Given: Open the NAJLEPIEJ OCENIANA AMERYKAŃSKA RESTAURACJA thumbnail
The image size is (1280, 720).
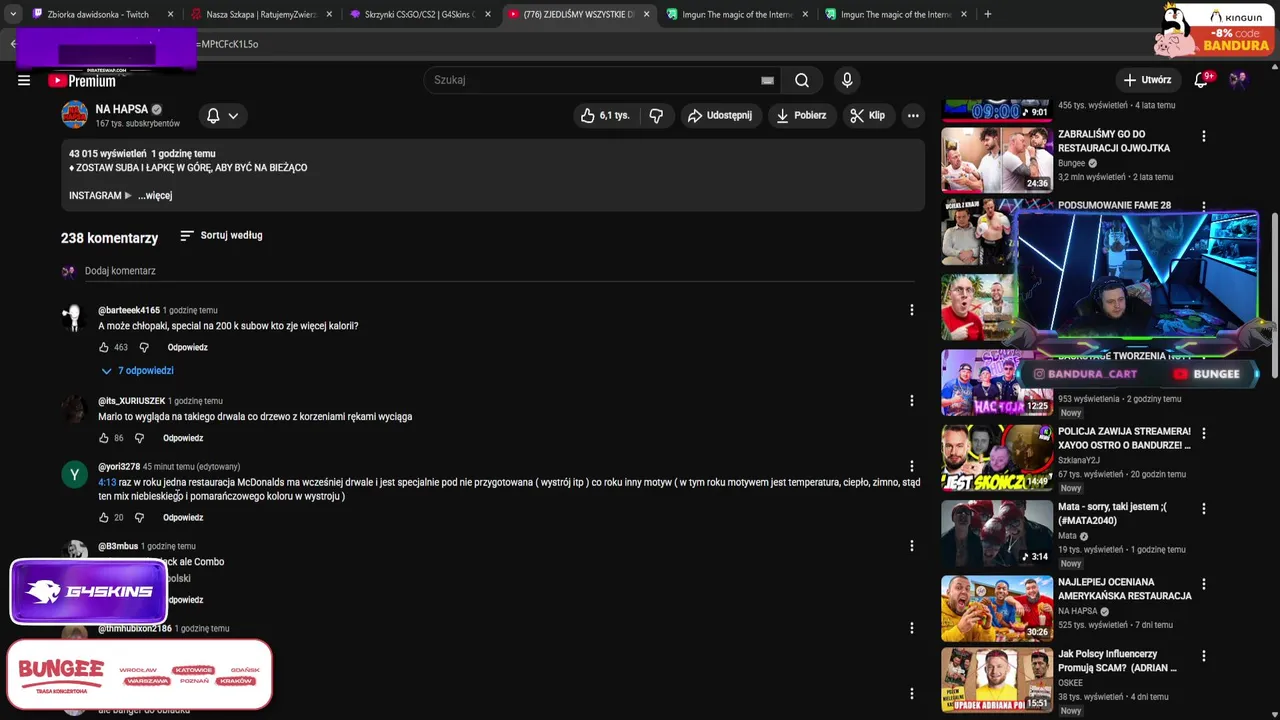Looking at the screenshot, I should (x=997, y=608).
